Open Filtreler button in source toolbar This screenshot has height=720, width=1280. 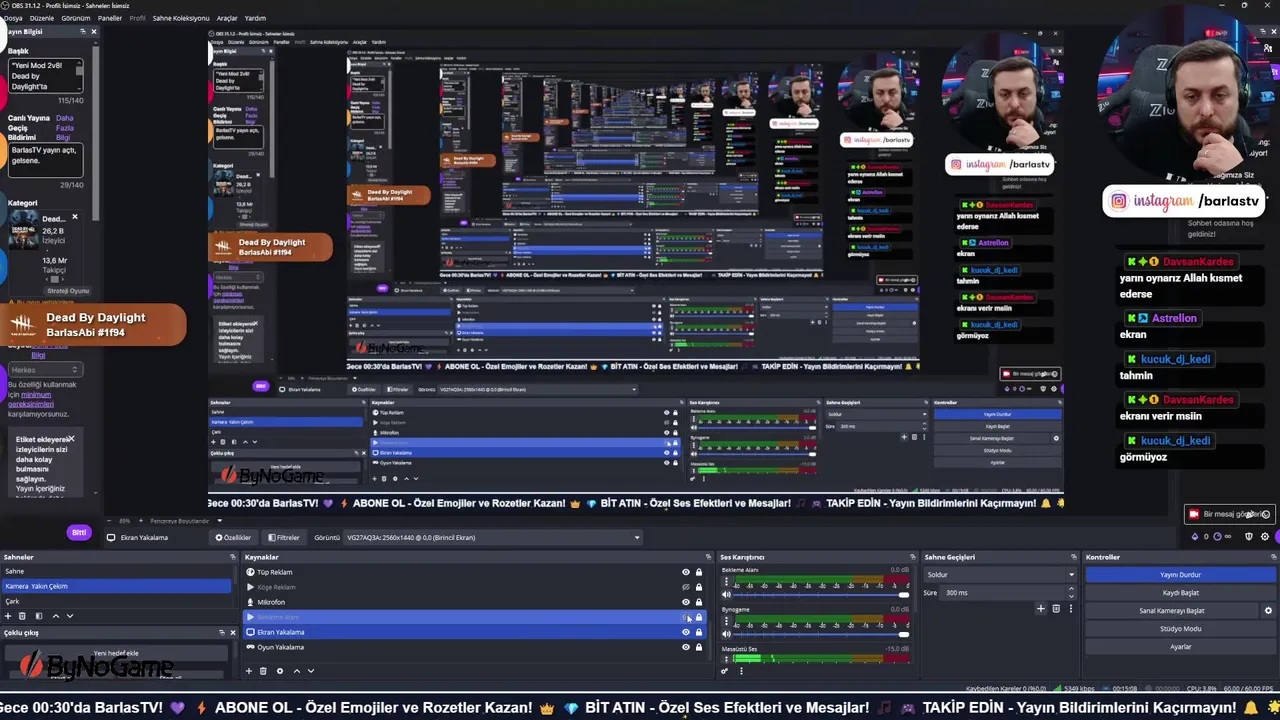pos(284,537)
